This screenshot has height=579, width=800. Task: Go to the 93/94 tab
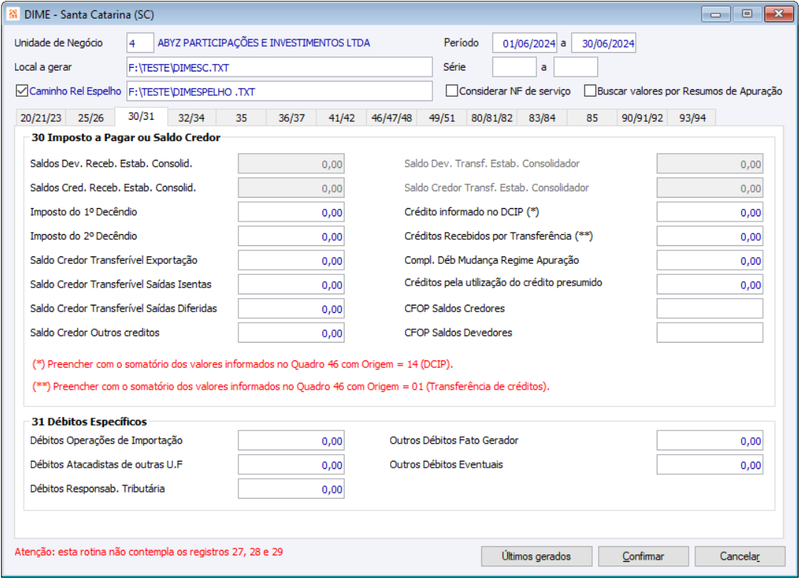pos(692,118)
